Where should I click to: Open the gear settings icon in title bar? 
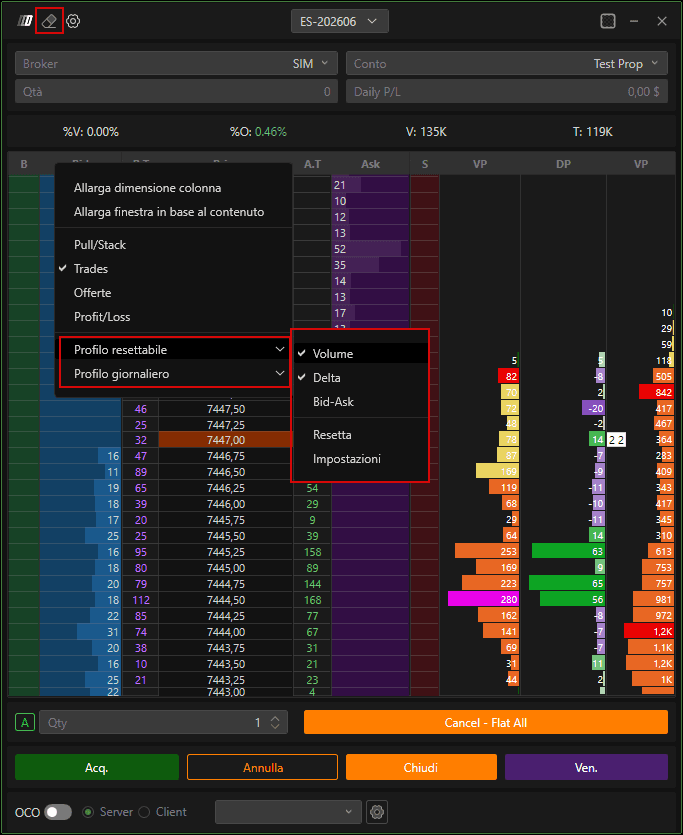pos(73,21)
